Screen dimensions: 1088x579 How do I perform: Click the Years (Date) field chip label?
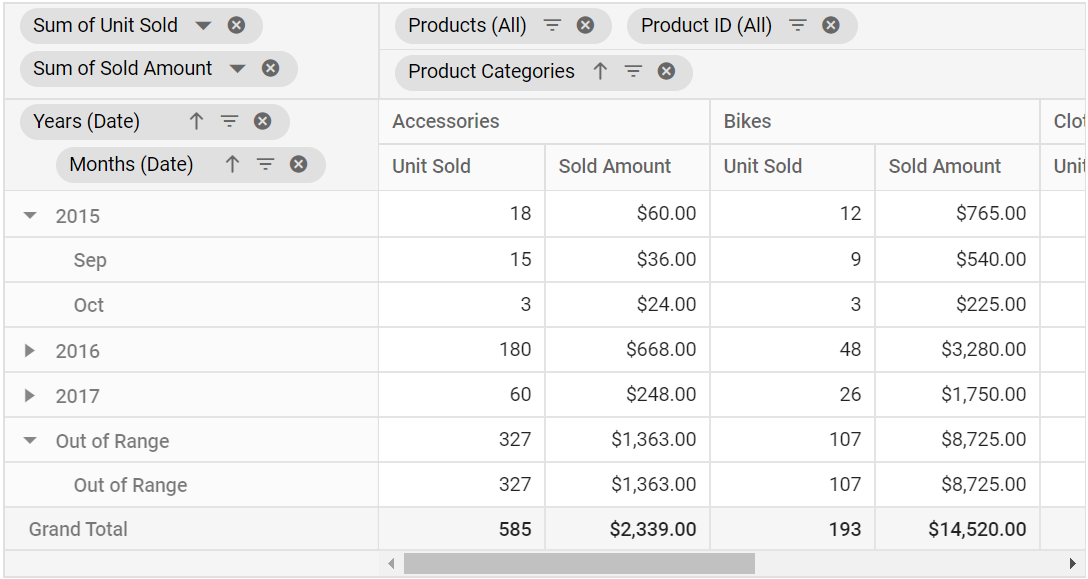tap(87, 121)
